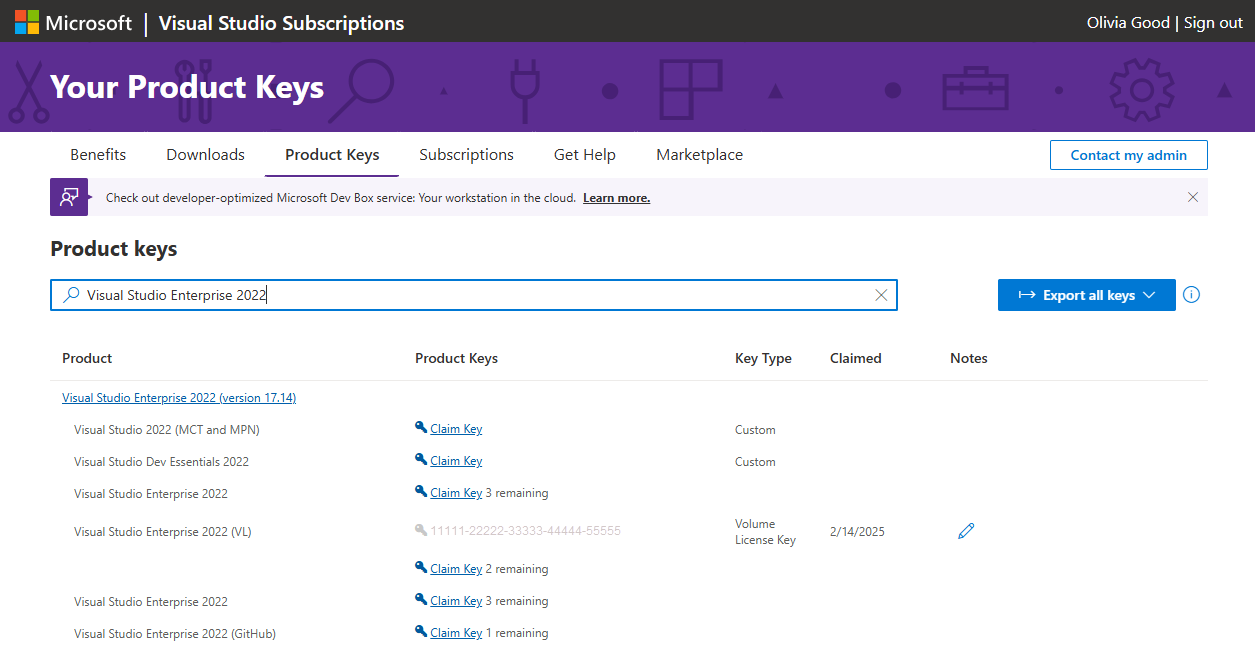This screenshot has height=650, width=1255.
Task: Click the Key Type column header
Action: pos(763,358)
